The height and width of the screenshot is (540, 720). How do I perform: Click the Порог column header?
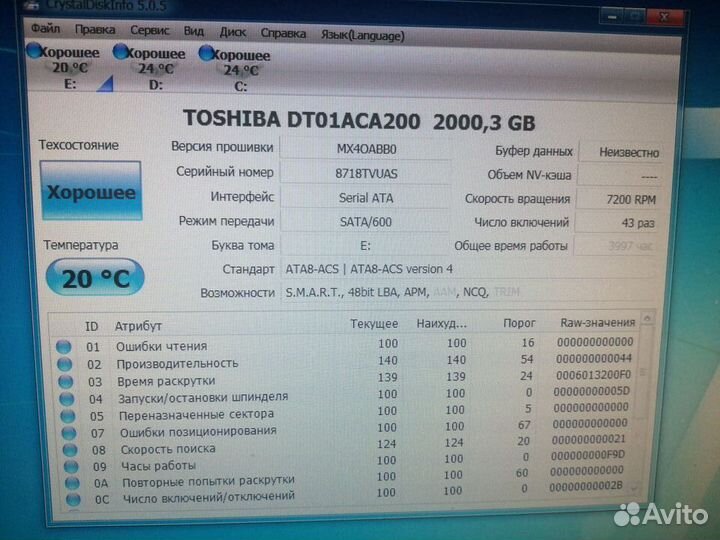pos(519,323)
